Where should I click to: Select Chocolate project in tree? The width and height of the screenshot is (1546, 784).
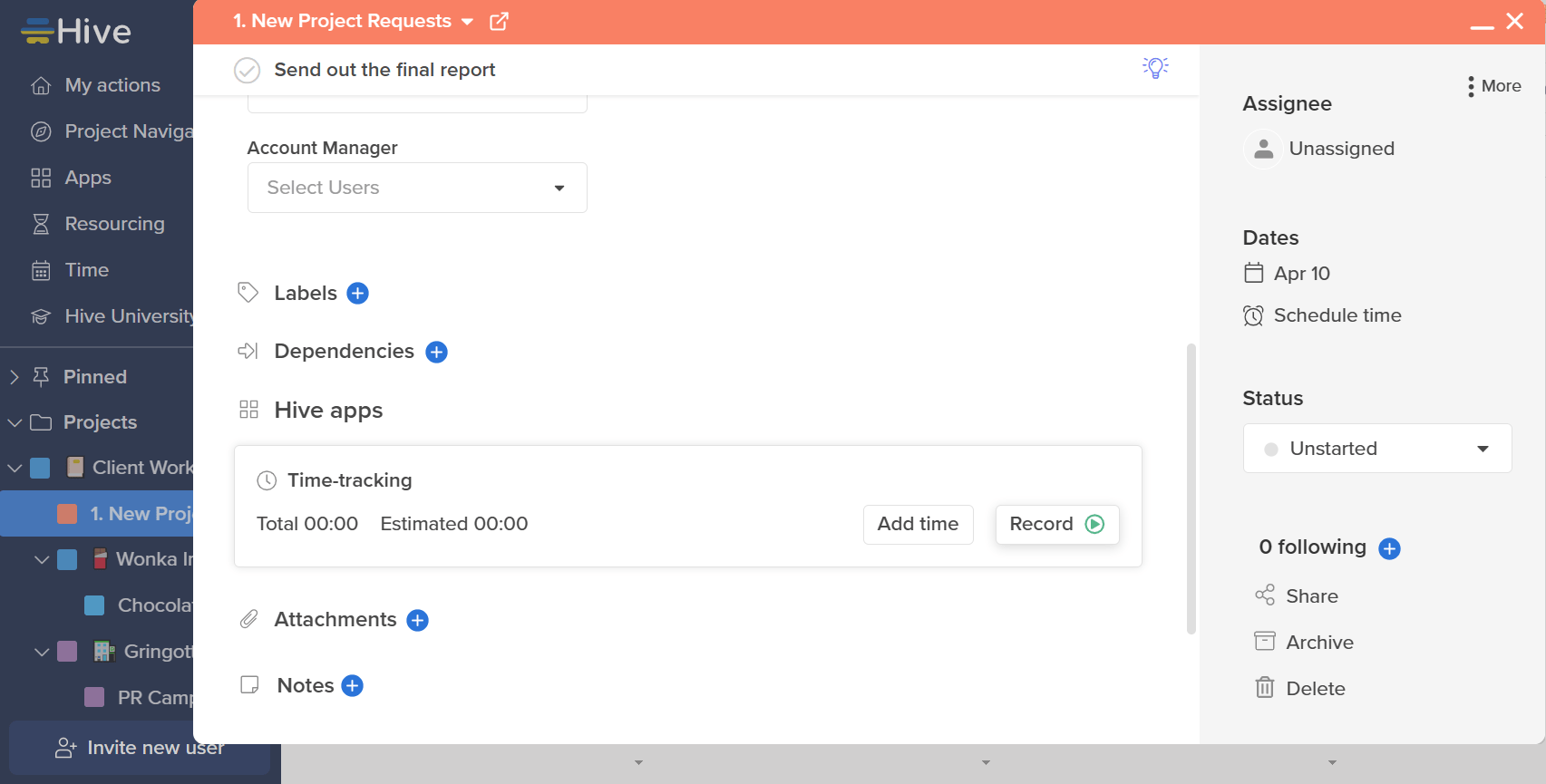point(155,605)
